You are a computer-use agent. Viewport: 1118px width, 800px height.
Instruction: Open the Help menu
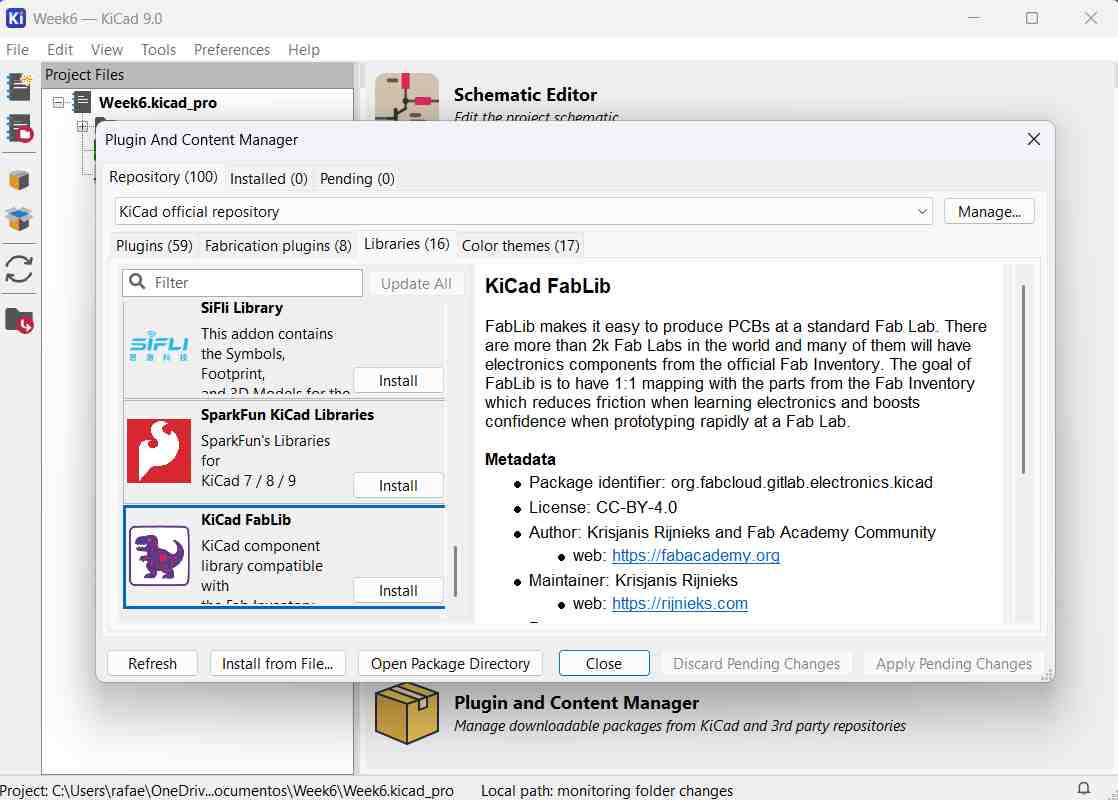click(304, 50)
